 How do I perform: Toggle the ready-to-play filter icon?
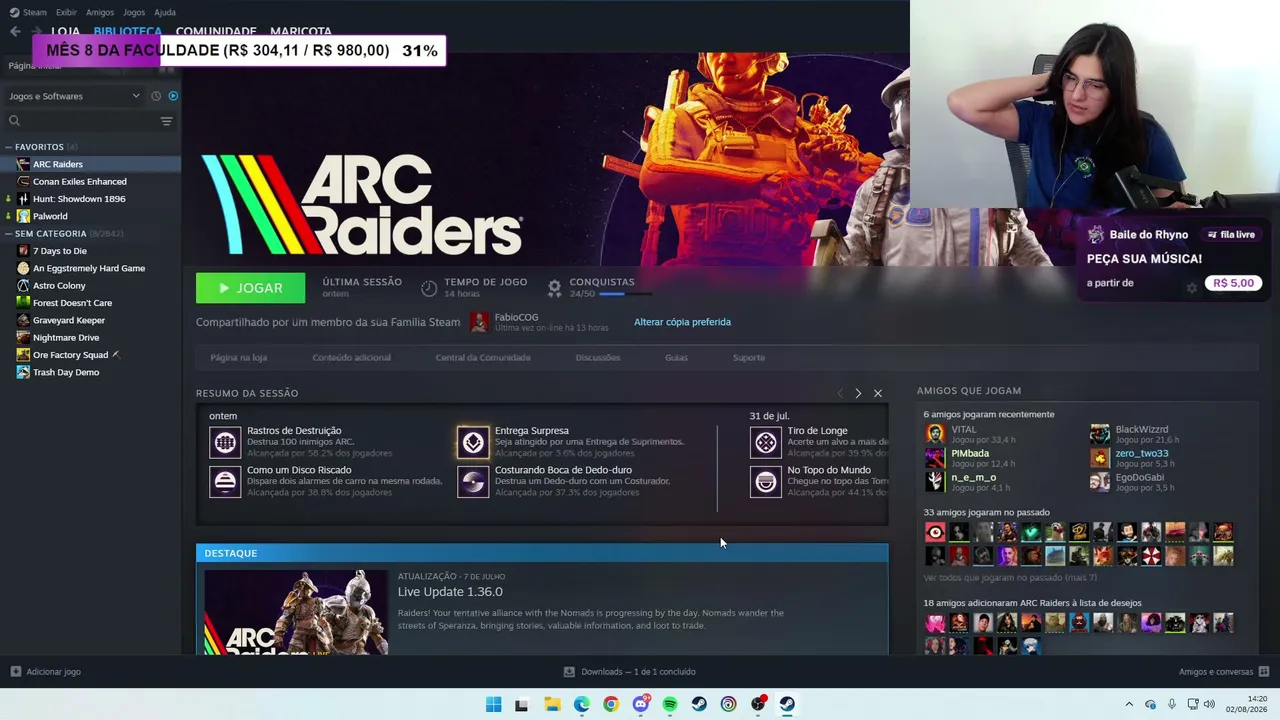click(x=173, y=96)
